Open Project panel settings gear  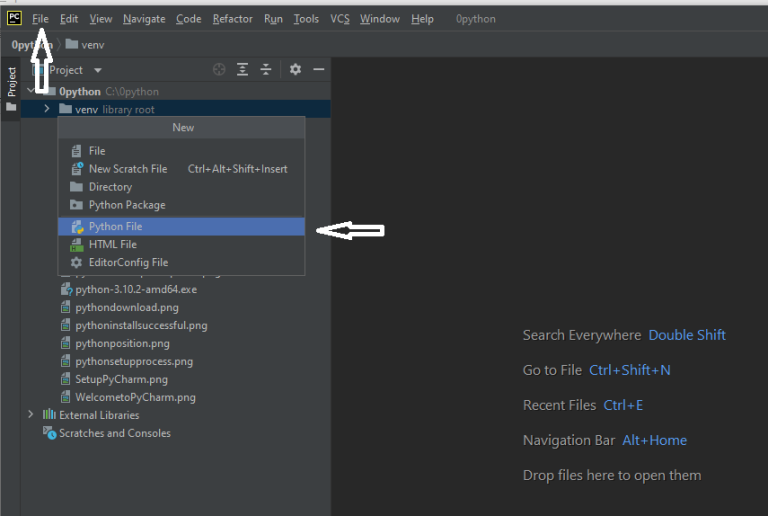click(295, 70)
